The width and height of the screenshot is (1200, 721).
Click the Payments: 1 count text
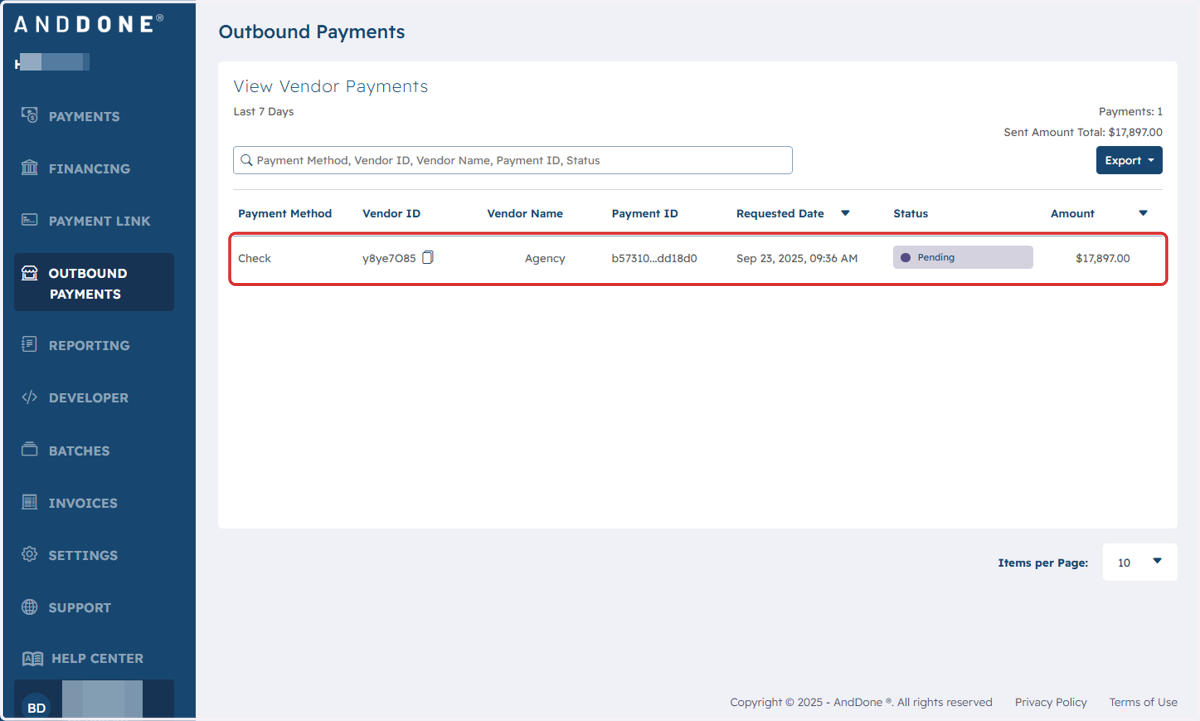click(x=1130, y=112)
